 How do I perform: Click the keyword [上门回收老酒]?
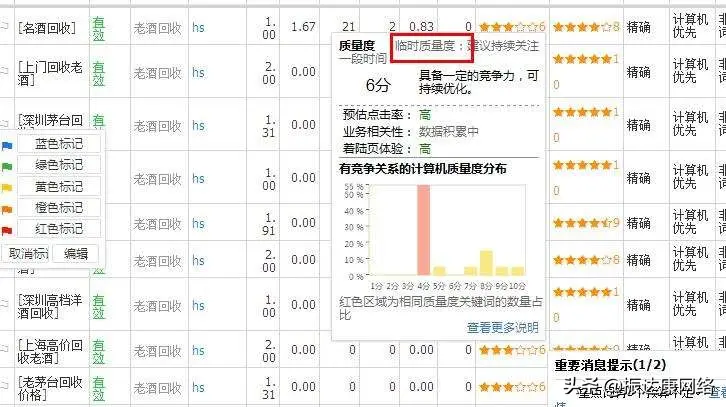[50, 74]
